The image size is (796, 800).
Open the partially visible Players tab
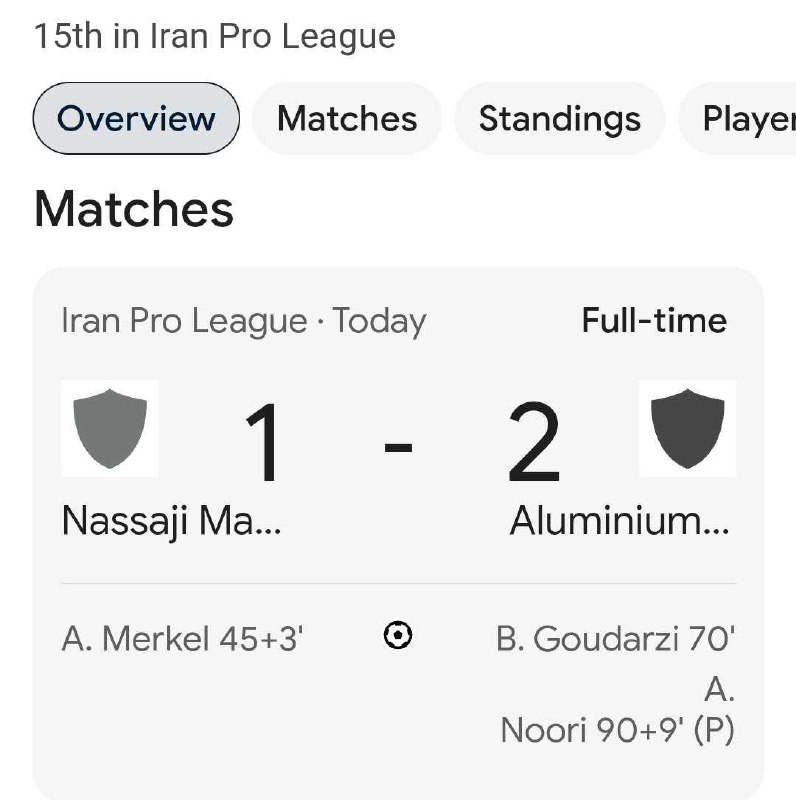pyautogui.click(x=737, y=118)
